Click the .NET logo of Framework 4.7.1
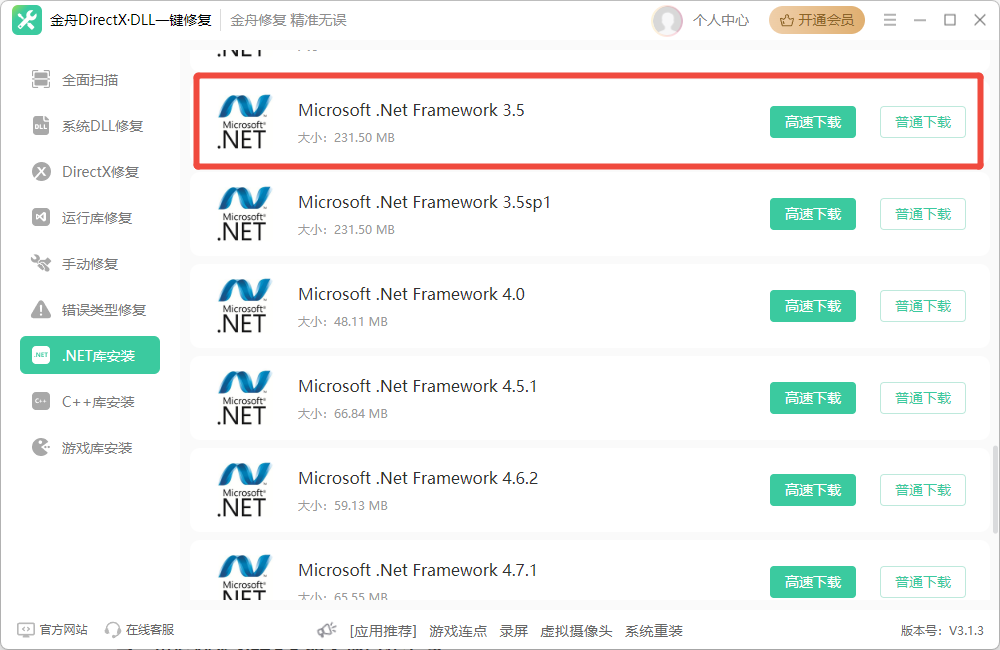 (244, 577)
